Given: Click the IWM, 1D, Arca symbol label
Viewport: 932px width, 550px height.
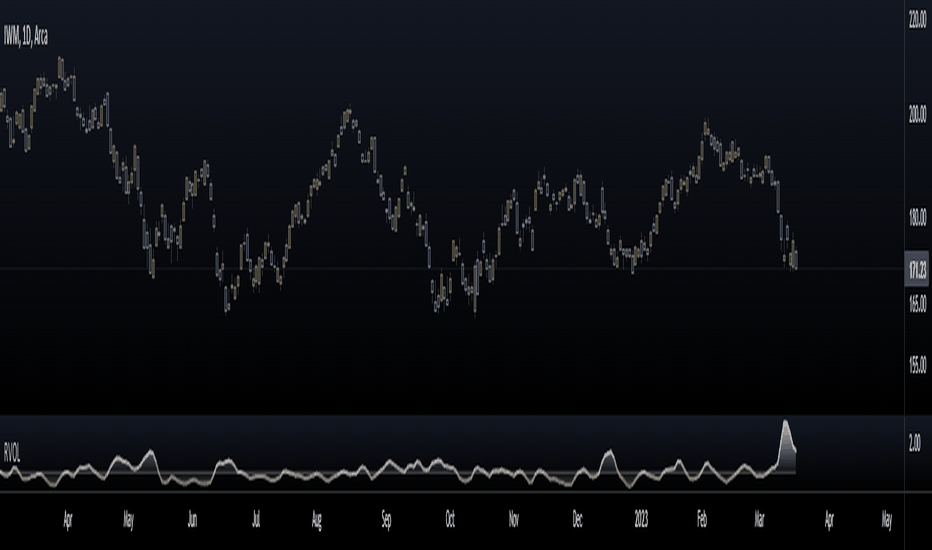Looking at the screenshot, I should pyautogui.click(x=26, y=37).
